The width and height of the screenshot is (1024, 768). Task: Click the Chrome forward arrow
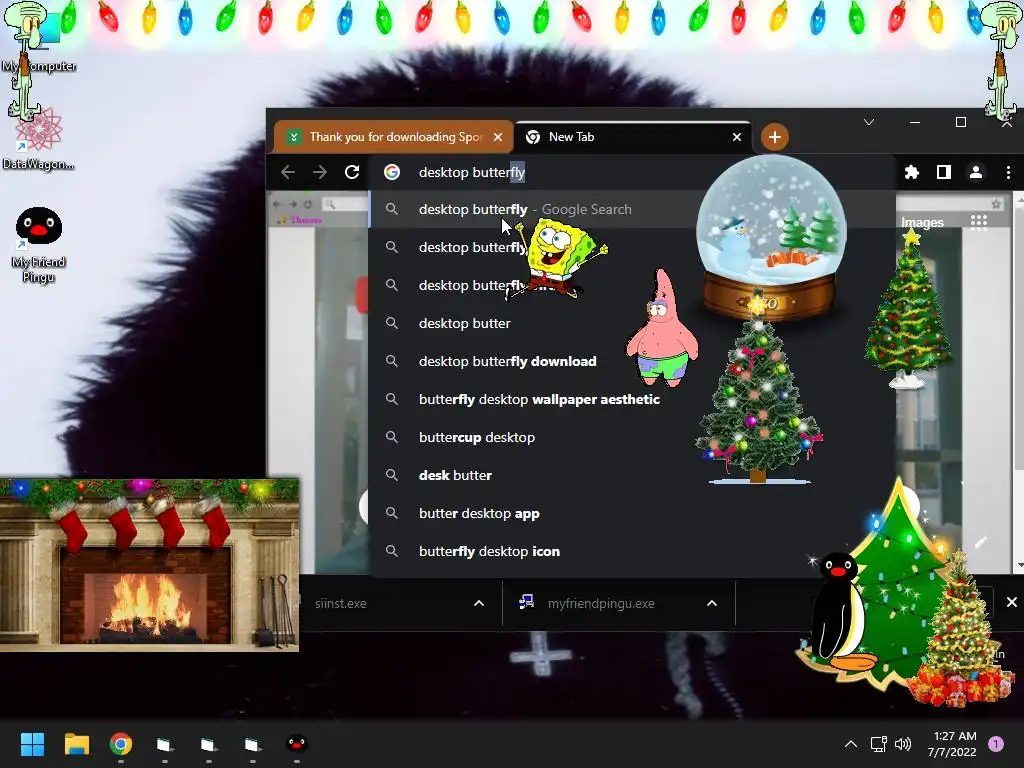319,172
